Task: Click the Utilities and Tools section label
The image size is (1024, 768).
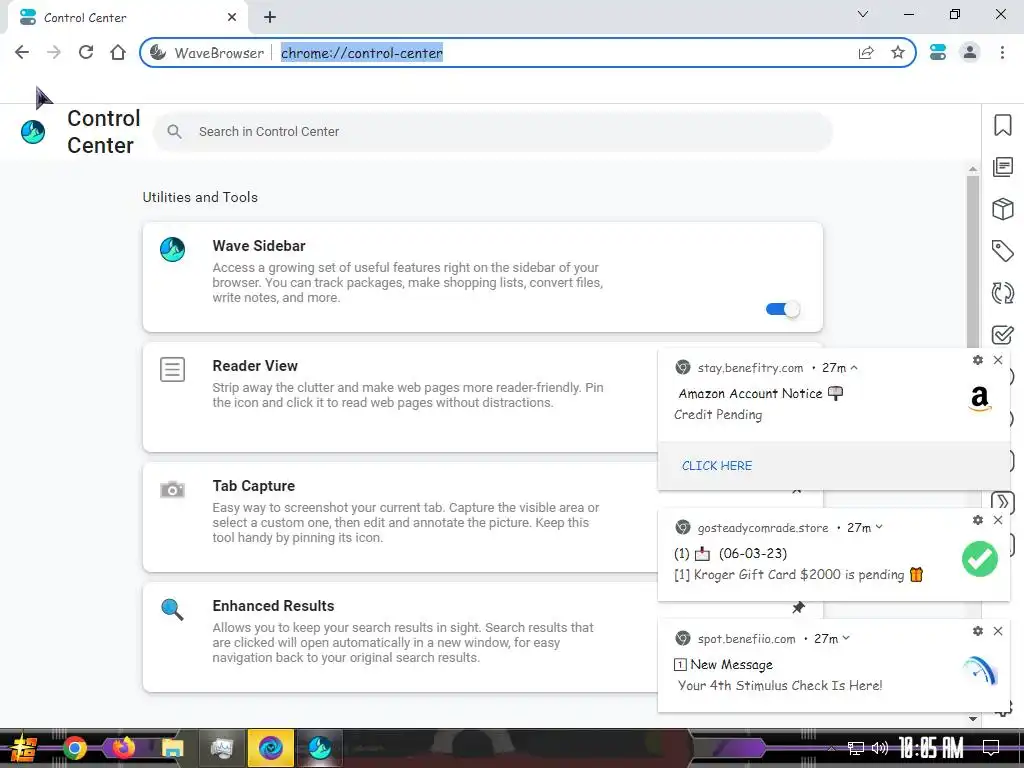Action: [x=200, y=197]
